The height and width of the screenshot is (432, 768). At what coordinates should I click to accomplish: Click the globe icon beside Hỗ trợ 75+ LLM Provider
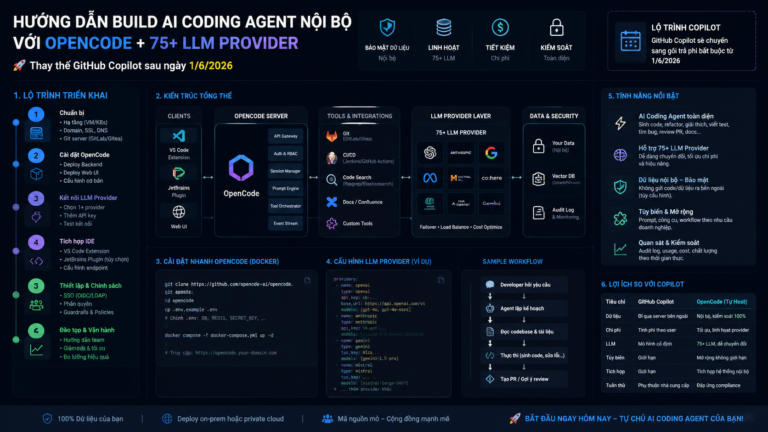coord(620,155)
